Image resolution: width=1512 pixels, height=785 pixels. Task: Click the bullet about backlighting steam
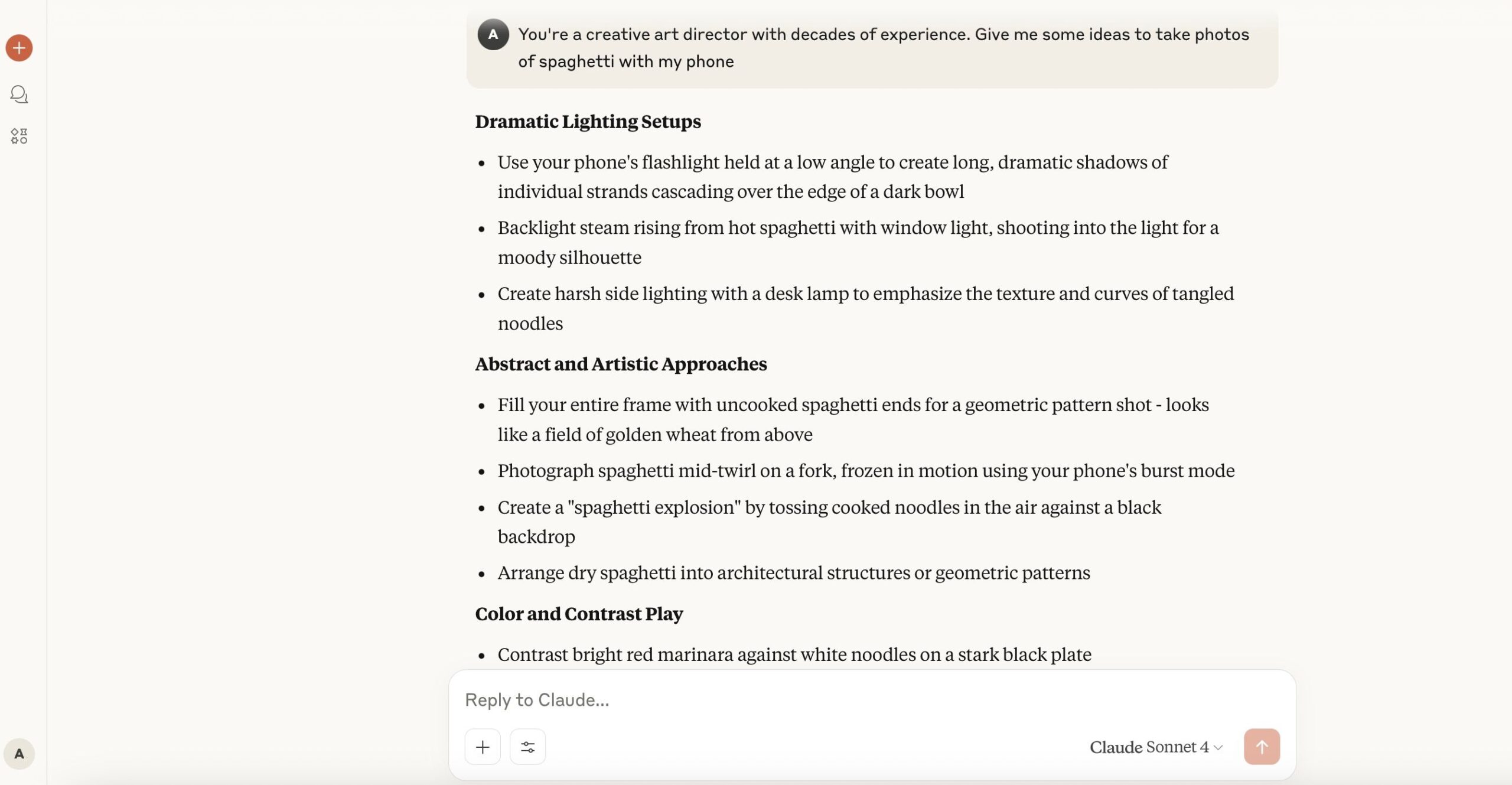[858, 242]
